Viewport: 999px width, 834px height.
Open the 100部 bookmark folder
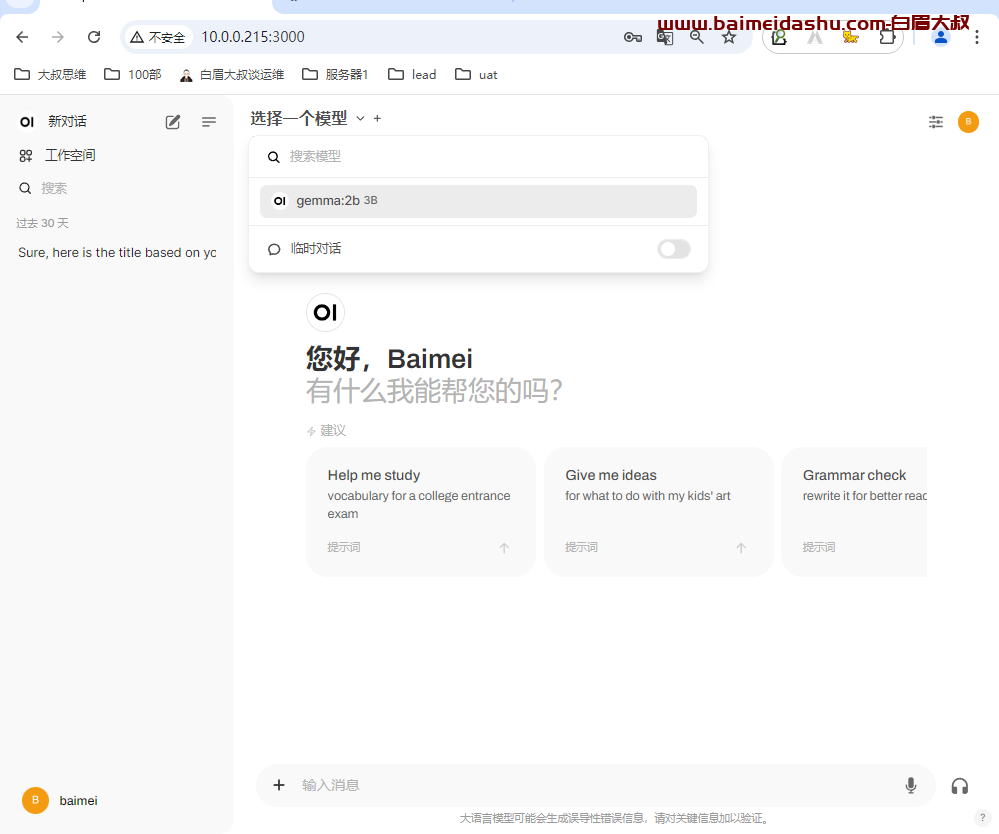(x=133, y=75)
